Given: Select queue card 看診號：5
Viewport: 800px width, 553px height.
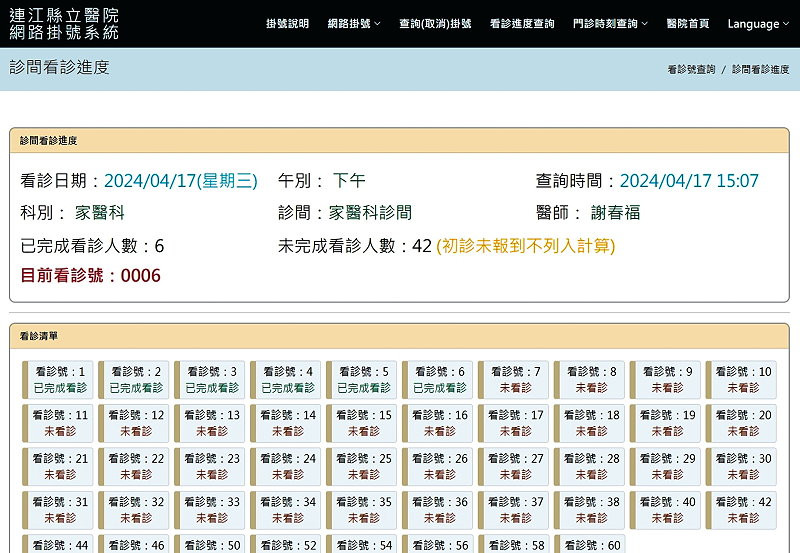Looking at the screenshot, I should coord(361,380).
